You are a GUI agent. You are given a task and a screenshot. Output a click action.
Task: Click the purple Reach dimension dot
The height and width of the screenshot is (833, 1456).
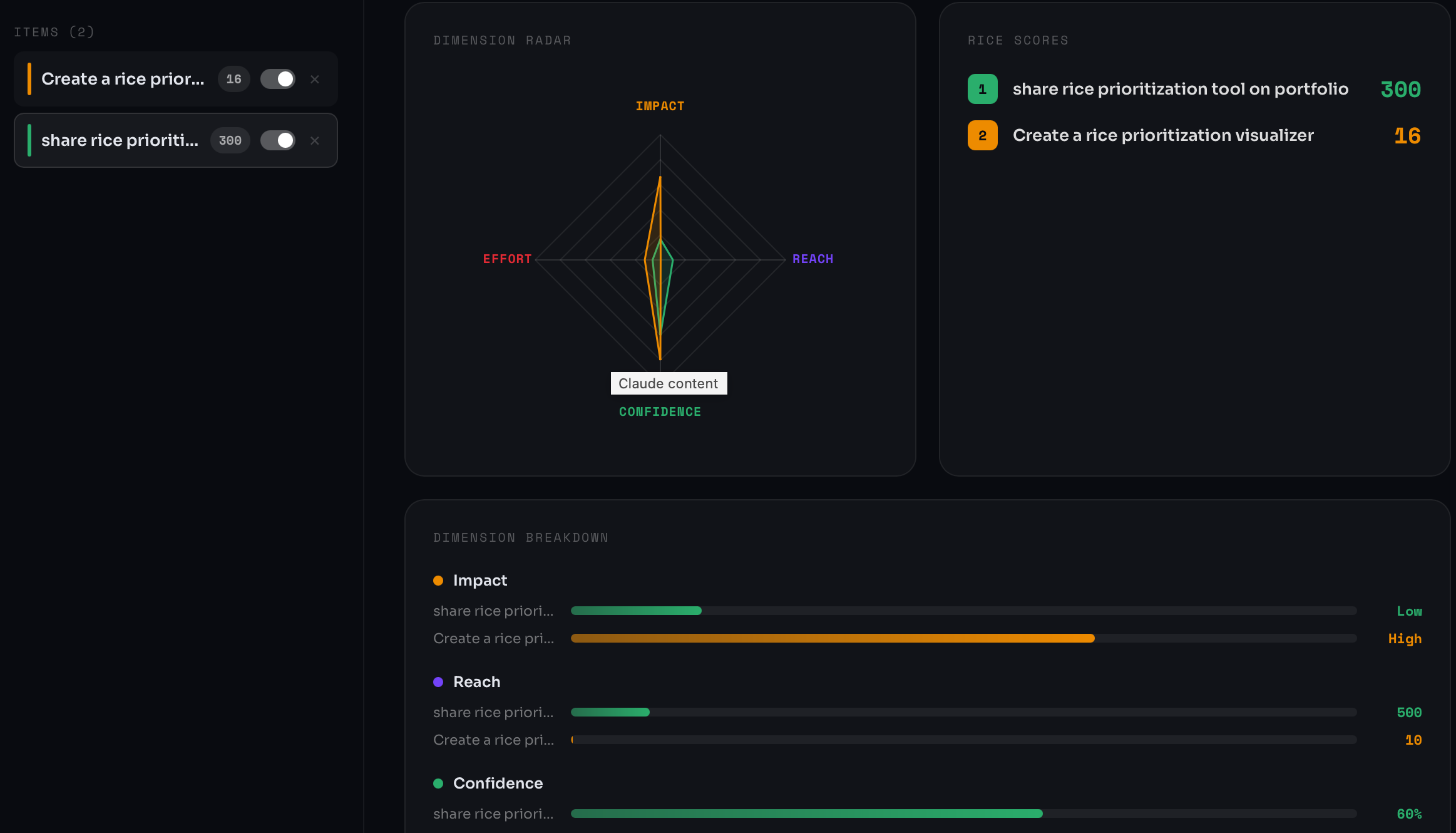438,682
